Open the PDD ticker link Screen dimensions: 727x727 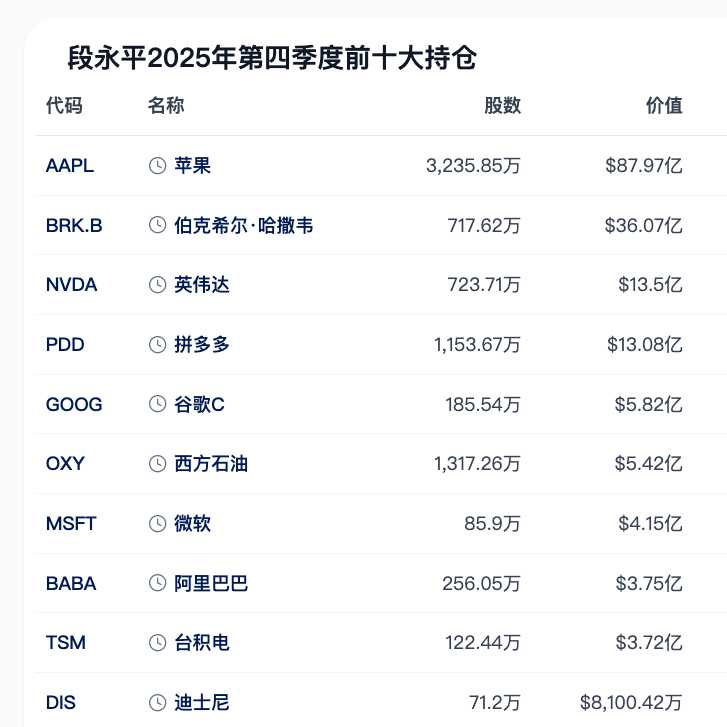(x=65, y=345)
